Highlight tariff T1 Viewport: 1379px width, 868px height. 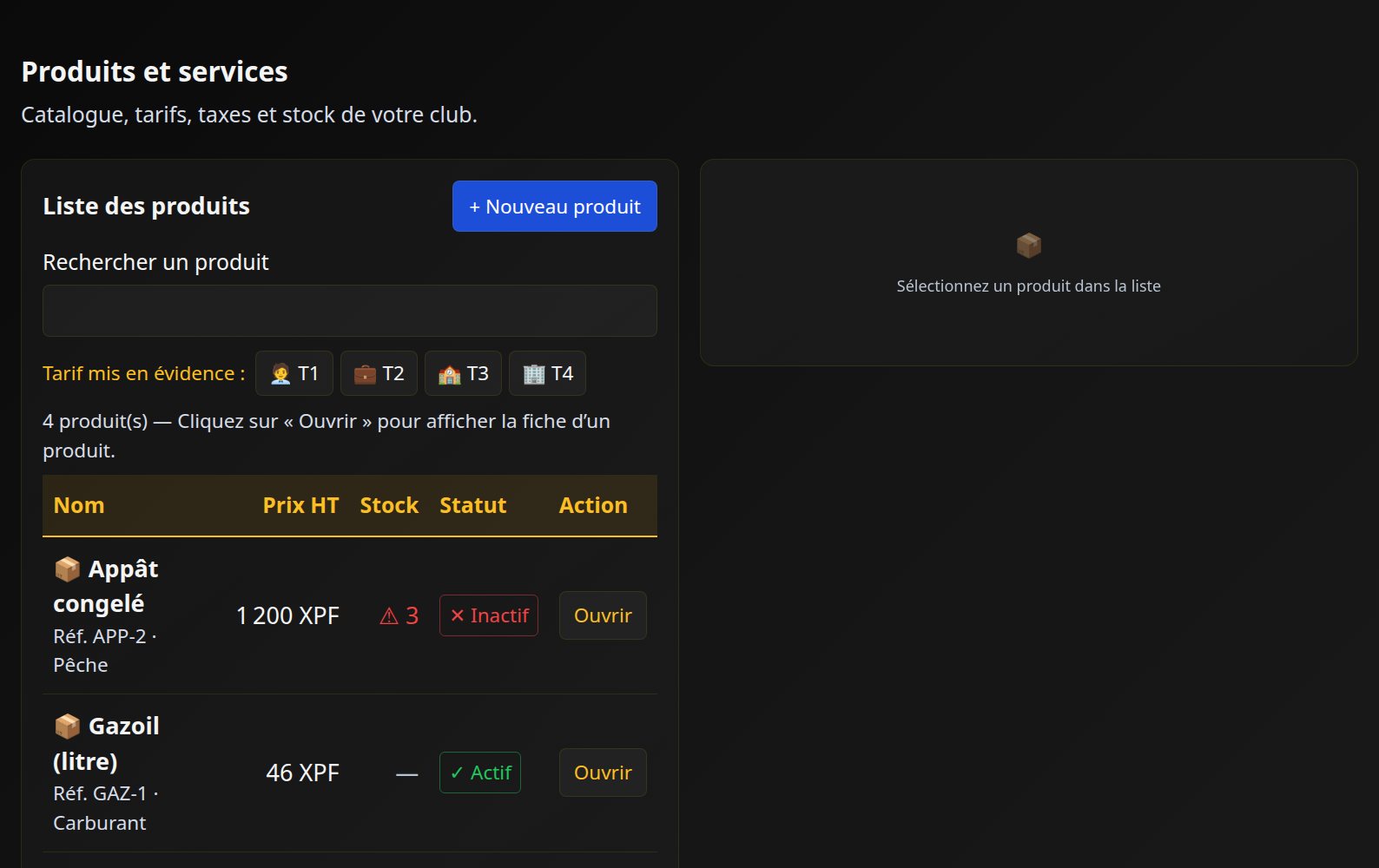pyautogui.click(x=294, y=373)
